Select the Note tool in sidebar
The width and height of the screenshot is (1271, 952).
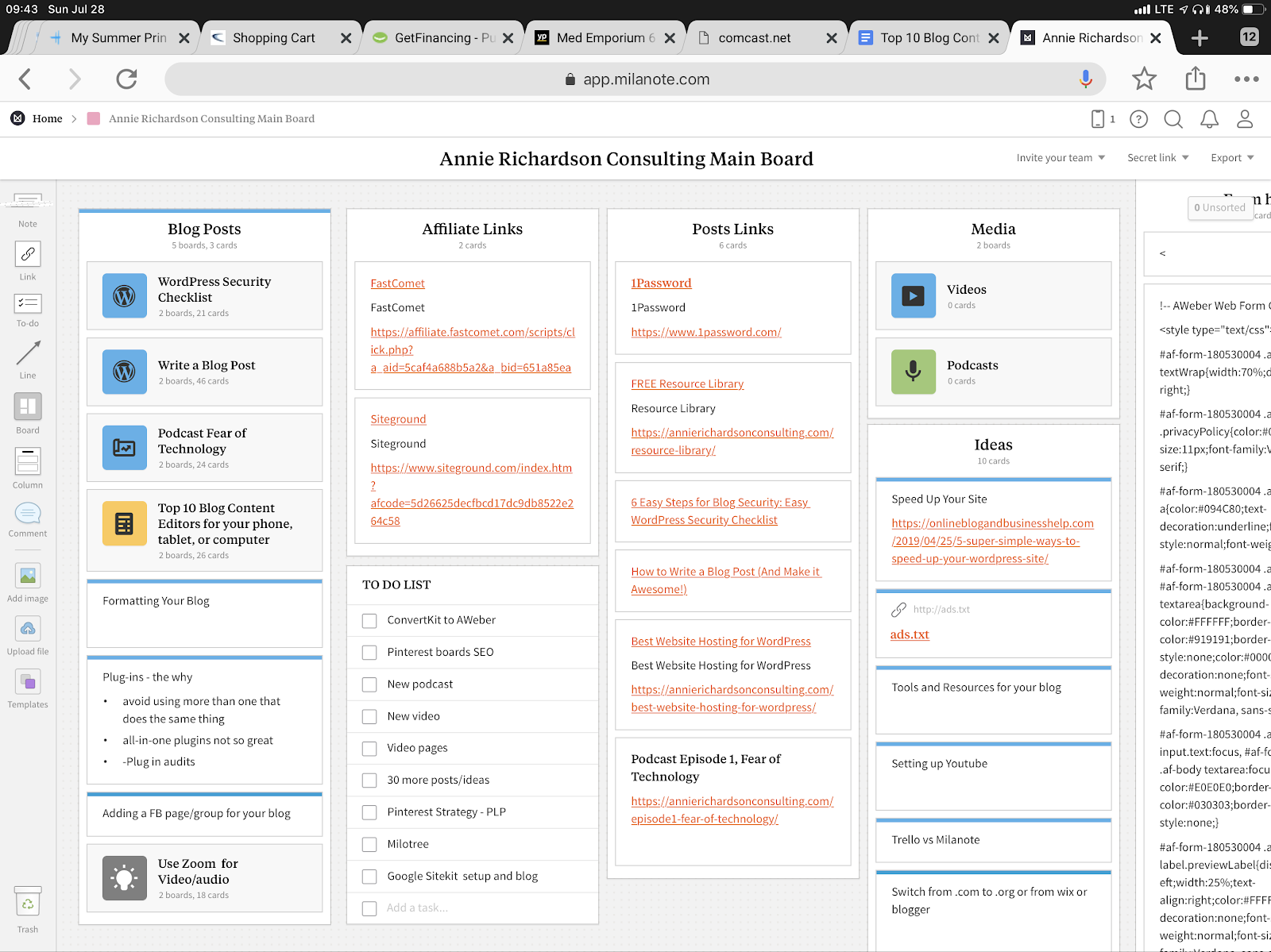pos(28,209)
